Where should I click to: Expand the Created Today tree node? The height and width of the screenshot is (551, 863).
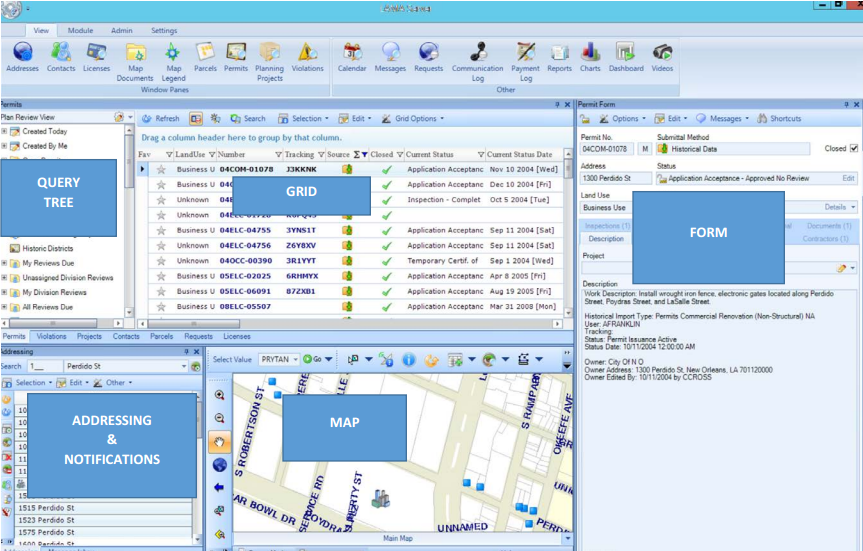[4, 132]
